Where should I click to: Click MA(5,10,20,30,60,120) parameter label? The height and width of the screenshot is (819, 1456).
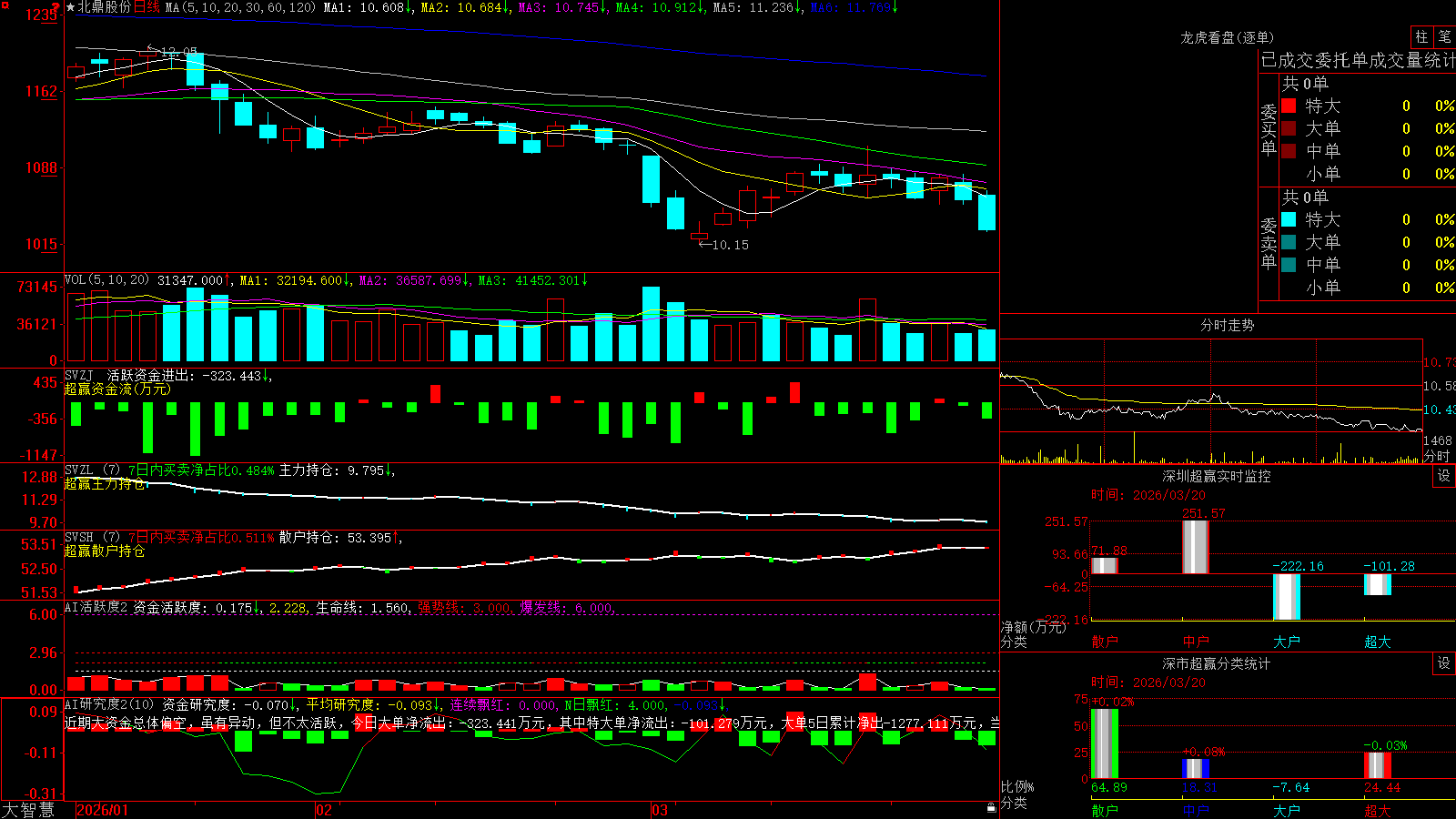pyautogui.click(x=240, y=7)
